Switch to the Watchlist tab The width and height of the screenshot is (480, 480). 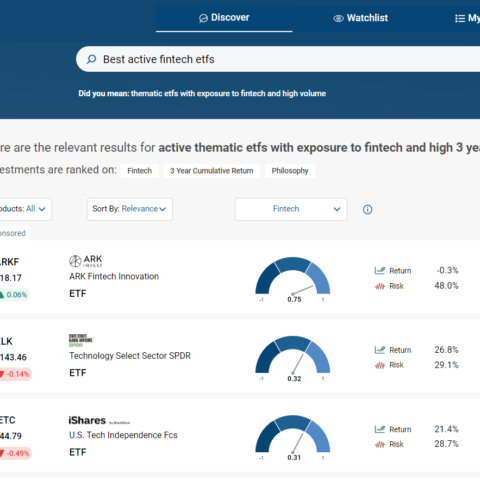[x=360, y=18]
